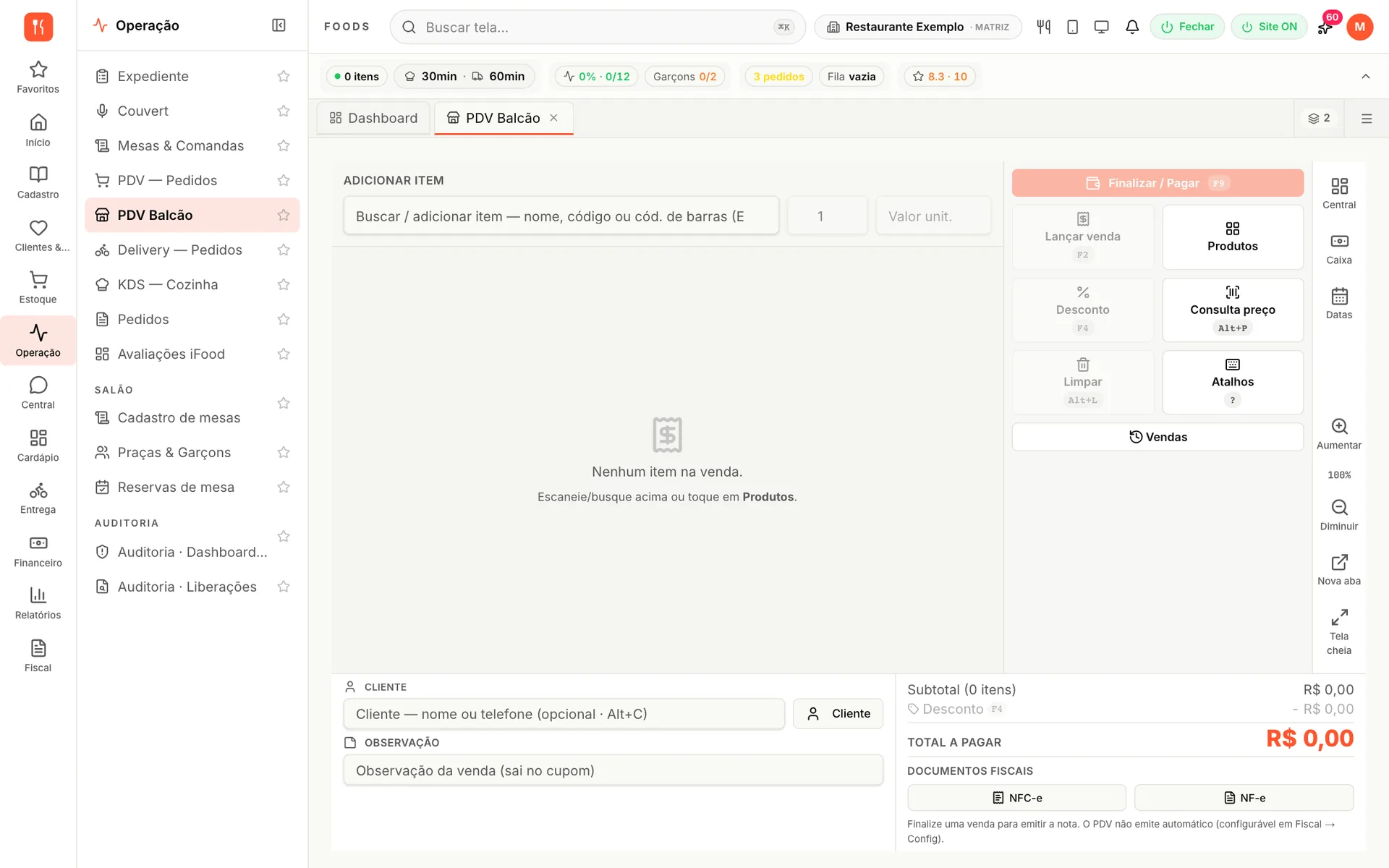Image resolution: width=1389 pixels, height=868 pixels.
Task: Close the PDV Balcão tab
Action: [x=553, y=118]
